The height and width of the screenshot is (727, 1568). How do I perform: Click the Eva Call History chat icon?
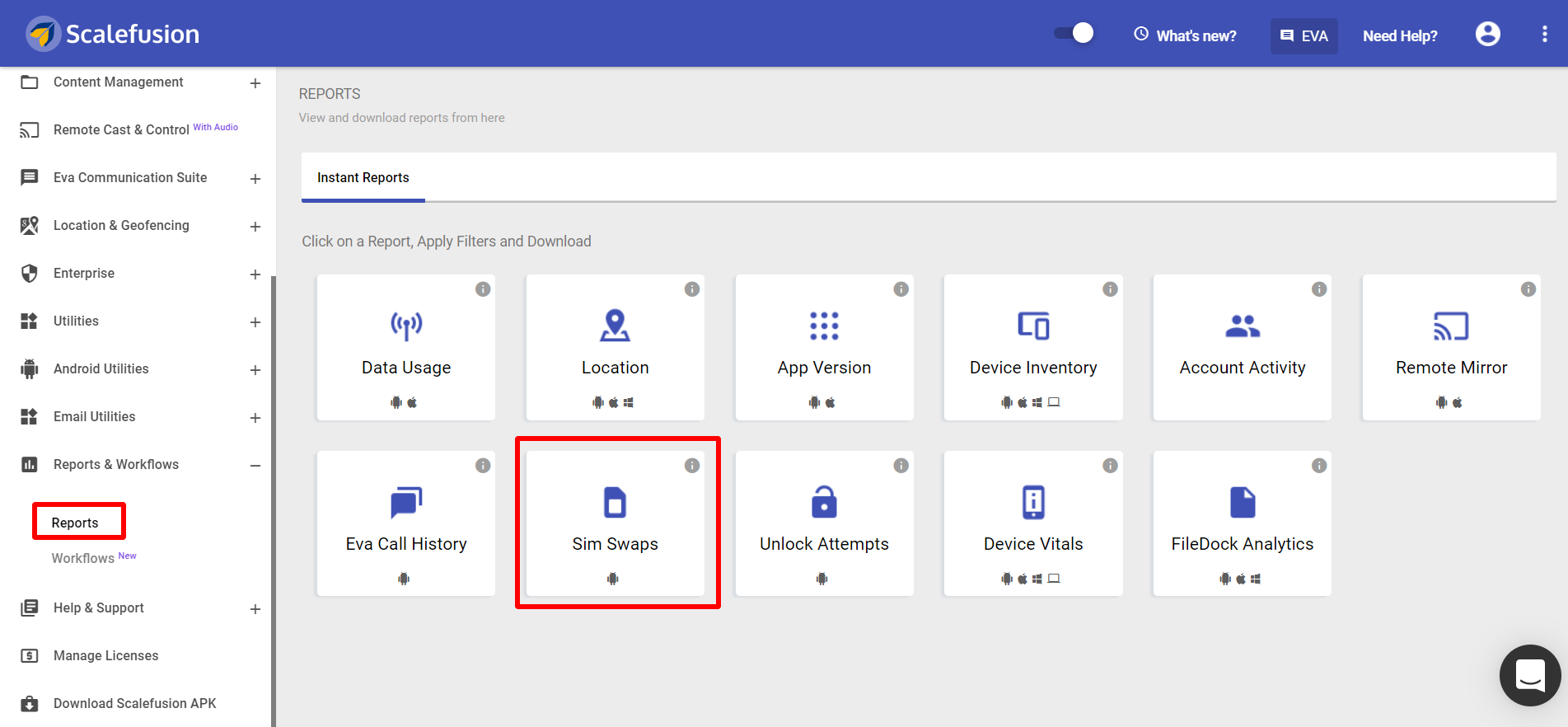406,502
